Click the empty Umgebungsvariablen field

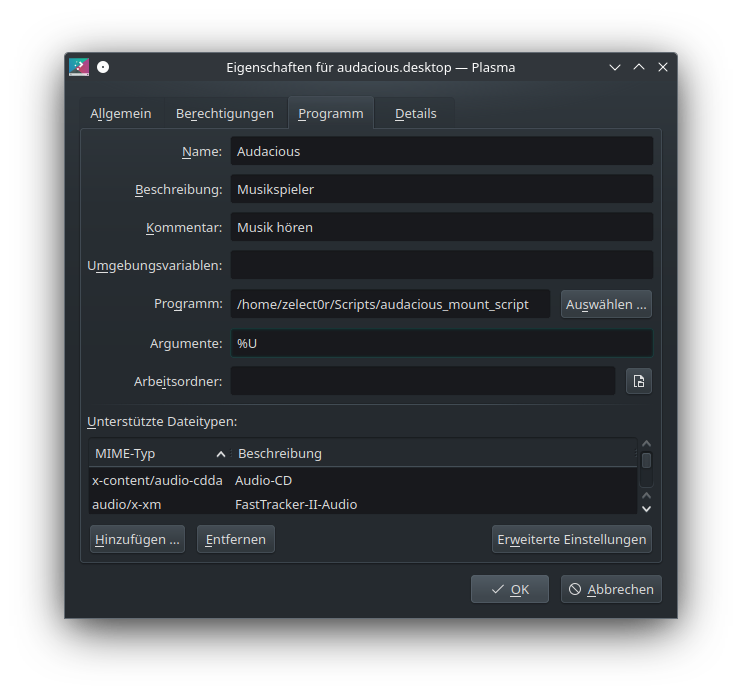(x=442, y=265)
